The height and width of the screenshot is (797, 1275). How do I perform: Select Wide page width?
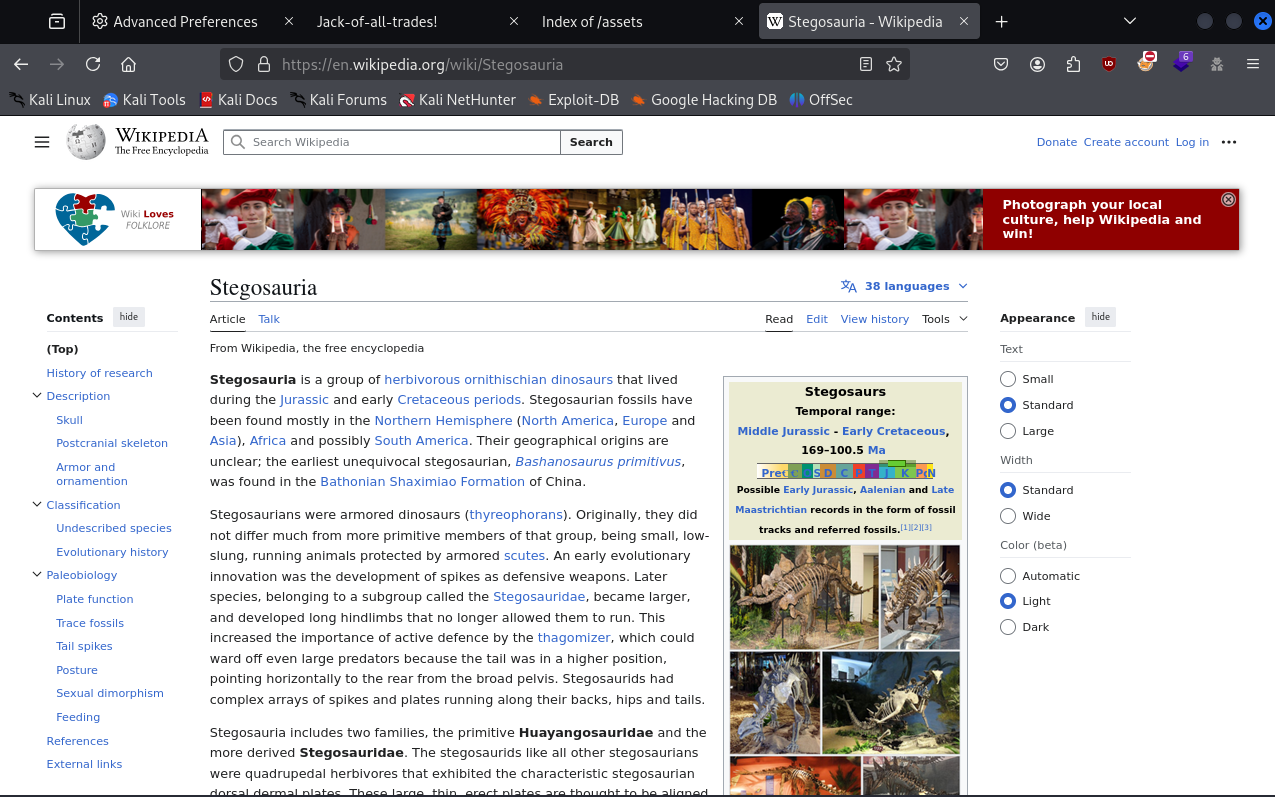tap(1008, 516)
